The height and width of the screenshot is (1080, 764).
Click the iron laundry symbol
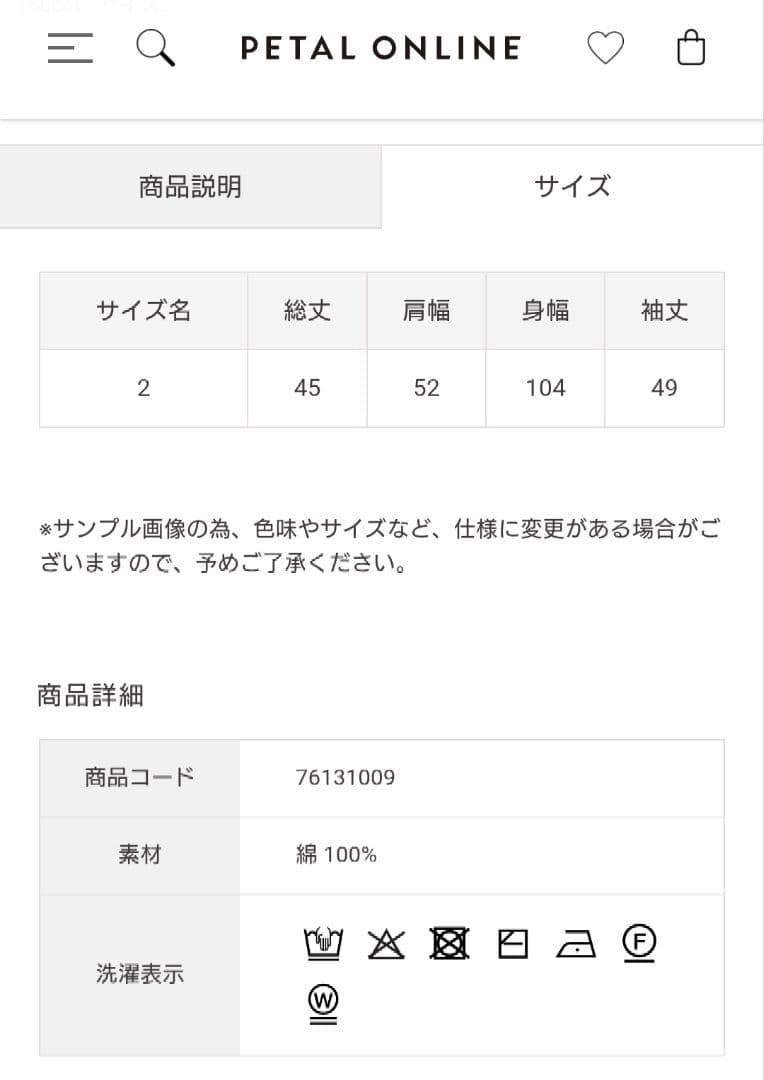point(575,943)
